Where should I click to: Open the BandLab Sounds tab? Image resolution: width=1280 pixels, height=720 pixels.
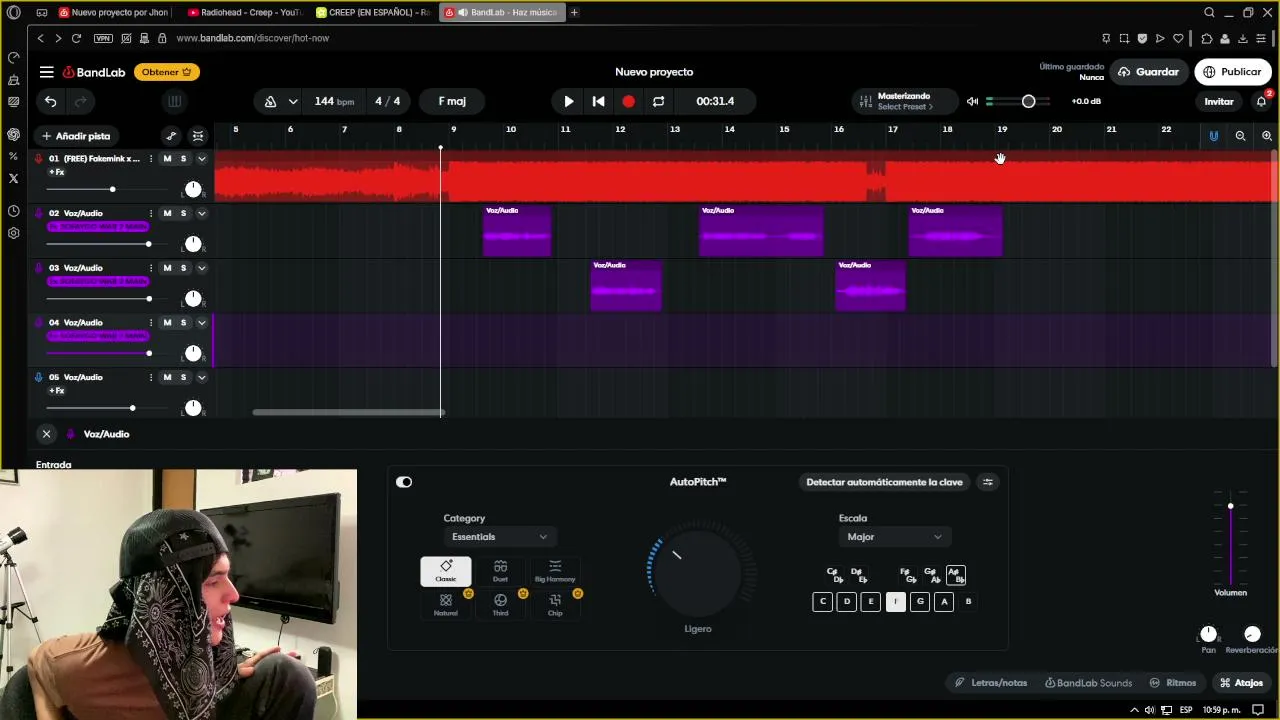[x=1088, y=683]
